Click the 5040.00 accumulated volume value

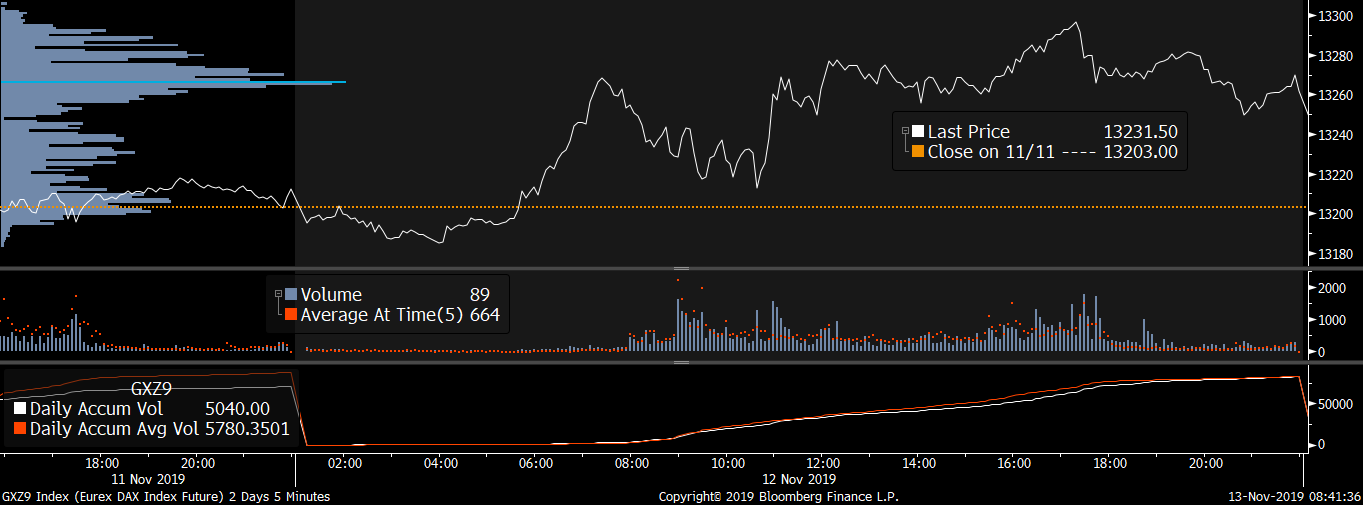point(238,408)
